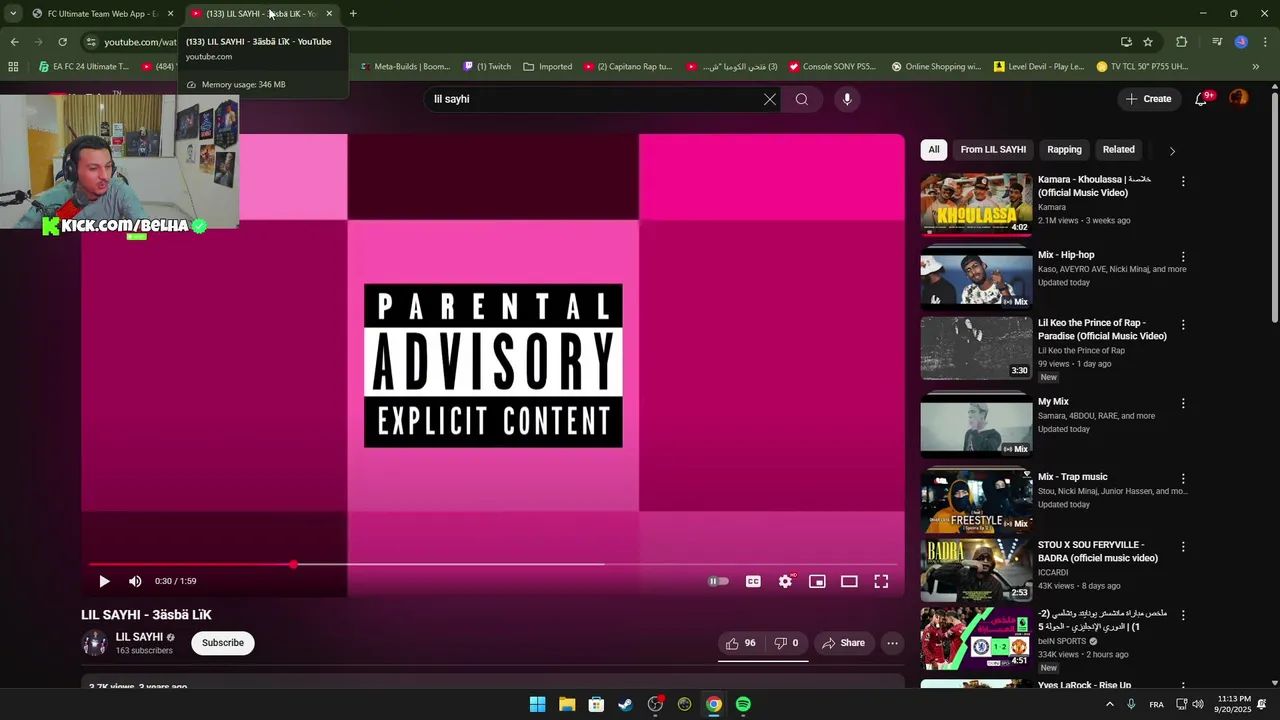
Task: Open the tab search dropdown arrow
Action: pos(13,14)
